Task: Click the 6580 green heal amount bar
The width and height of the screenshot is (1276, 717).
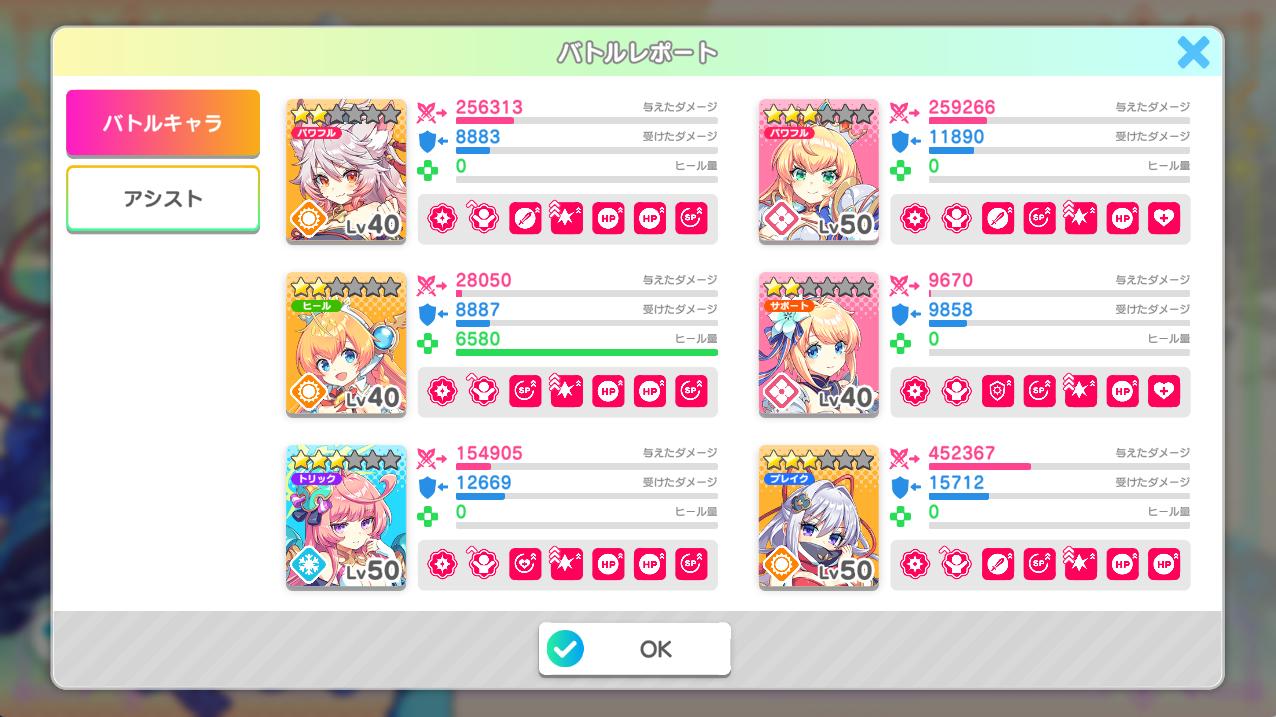Action: tap(587, 352)
